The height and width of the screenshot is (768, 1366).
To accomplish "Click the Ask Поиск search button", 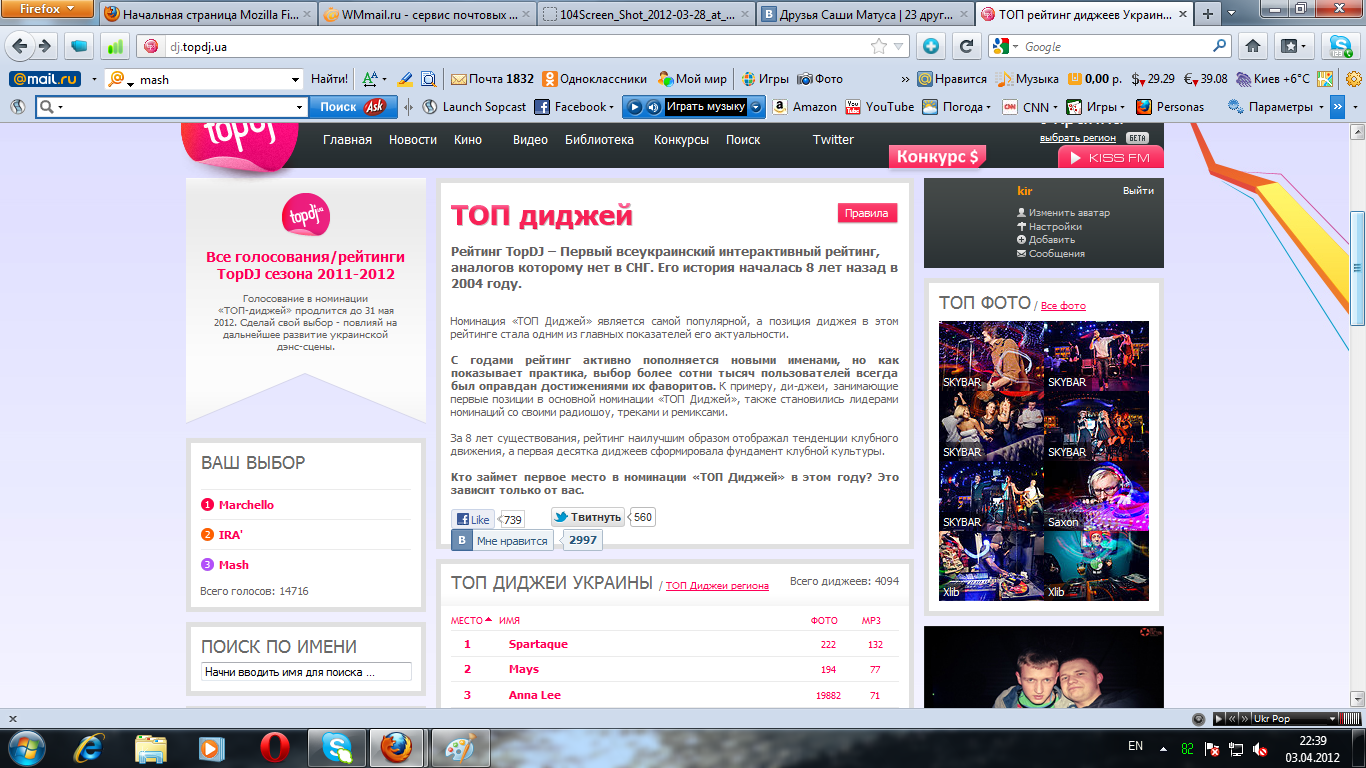I will 352,107.
